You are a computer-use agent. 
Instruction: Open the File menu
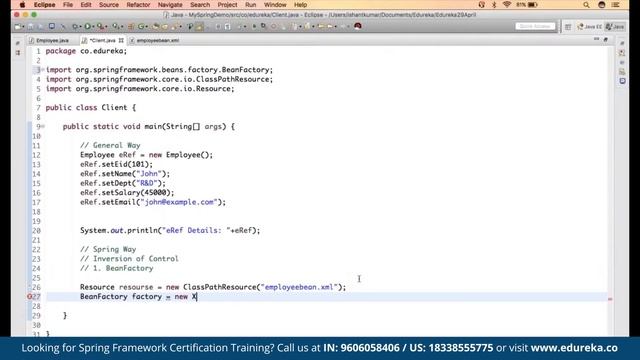(x=68, y=5)
